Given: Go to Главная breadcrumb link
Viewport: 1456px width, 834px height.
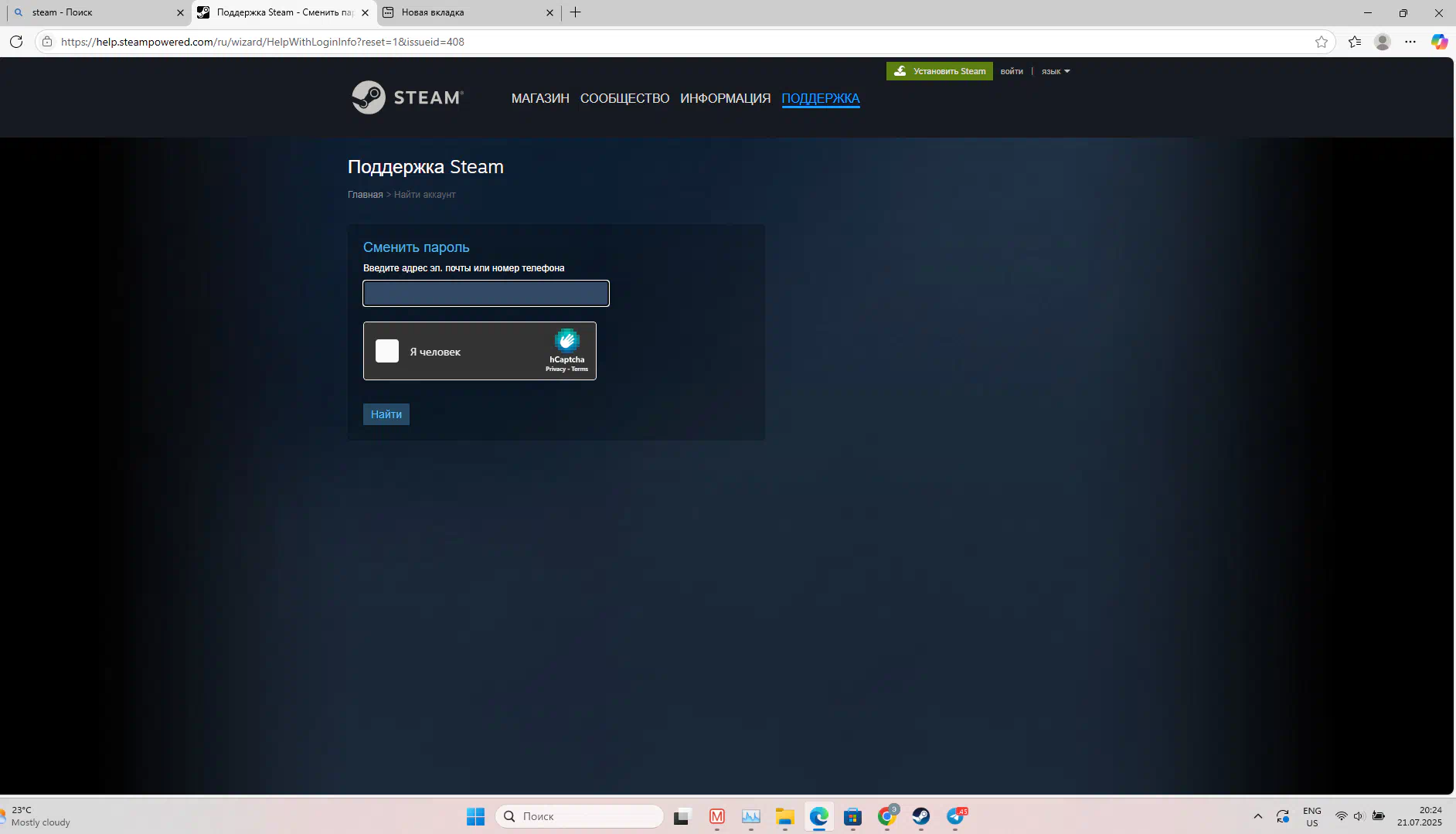Looking at the screenshot, I should click(x=365, y=195).
